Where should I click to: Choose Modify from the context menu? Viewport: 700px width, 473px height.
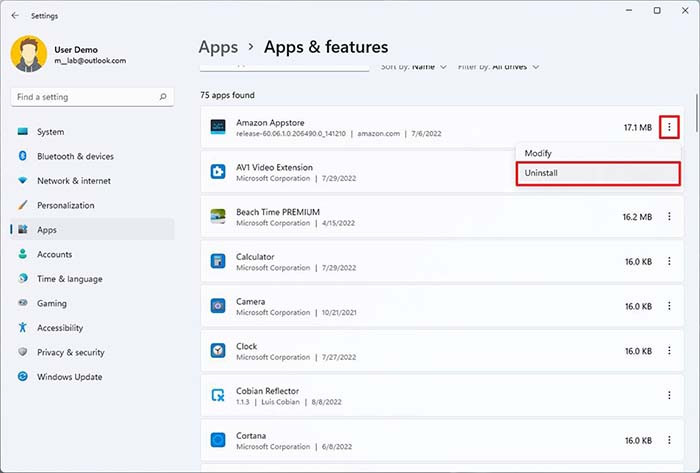pos(598,153)
